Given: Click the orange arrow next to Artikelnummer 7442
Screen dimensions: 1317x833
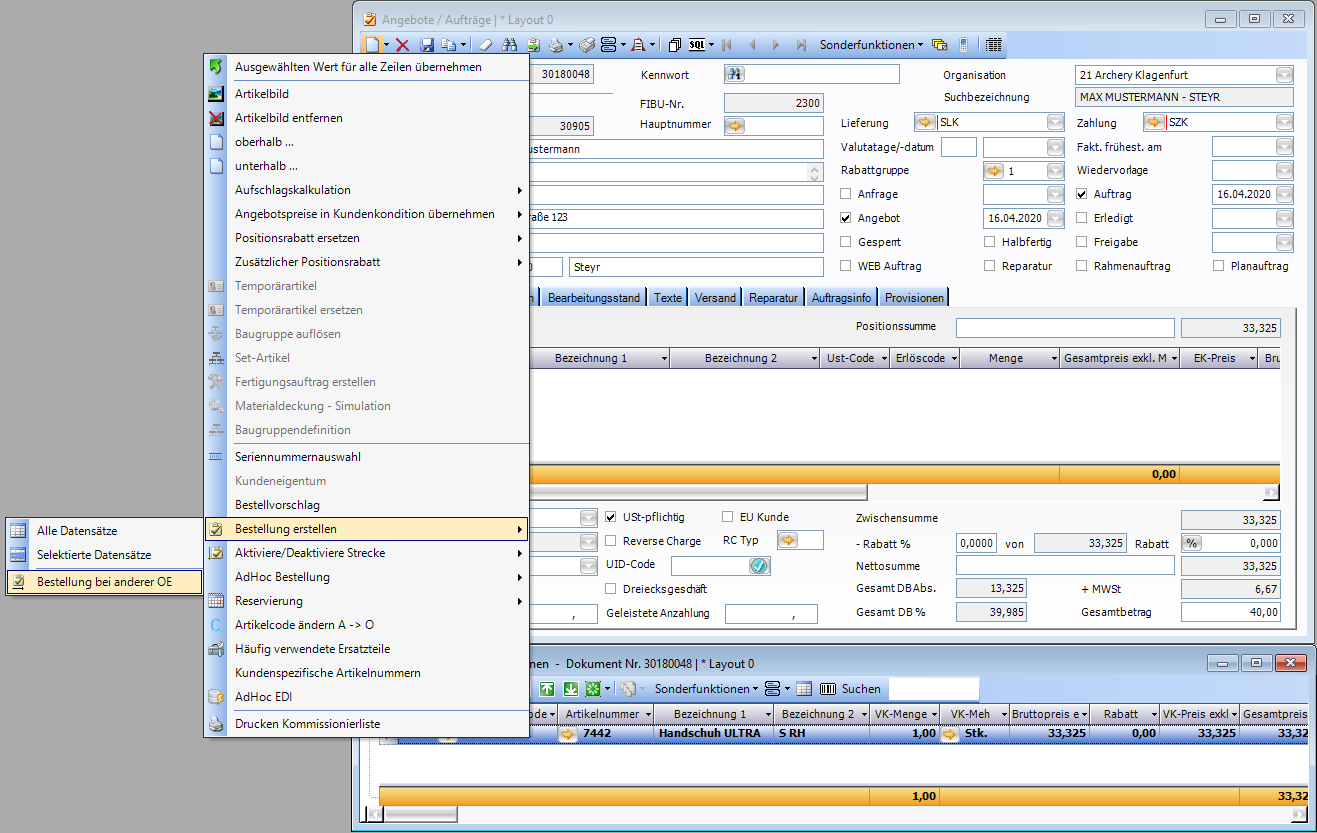Looking at the screenshot, I should click(568, 734).
